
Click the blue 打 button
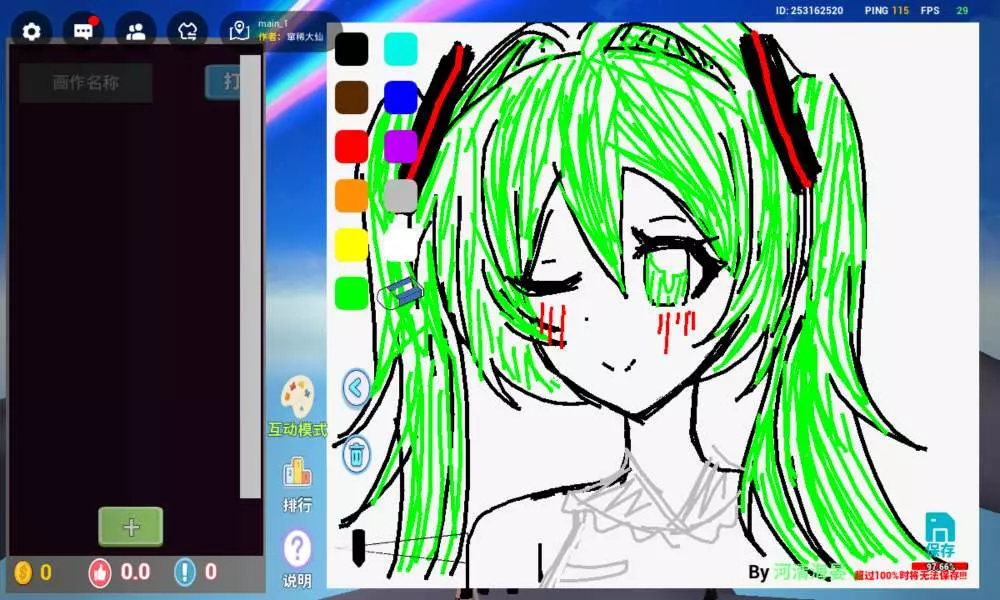(x=223, y=82)
